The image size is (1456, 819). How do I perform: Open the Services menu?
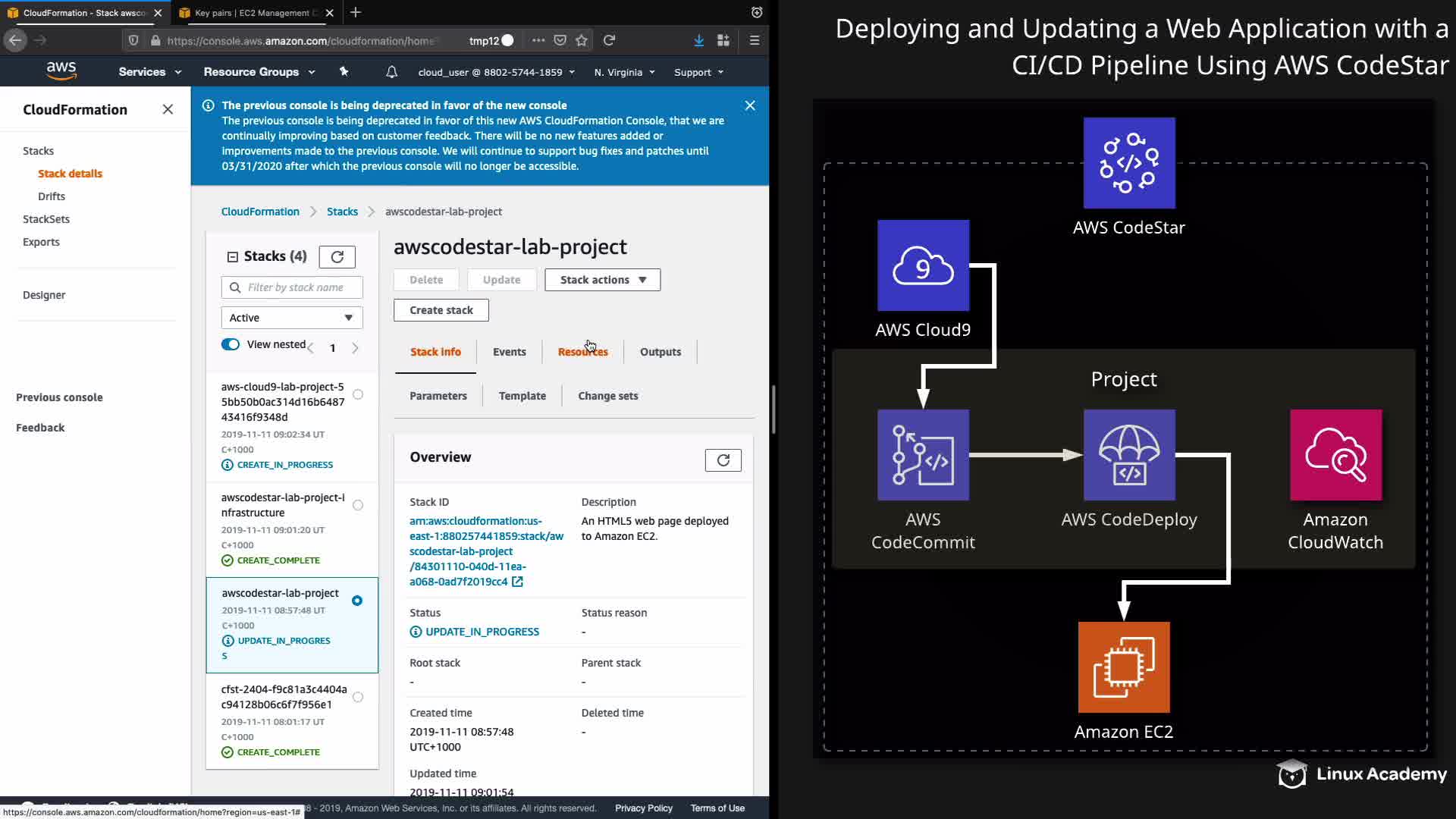[x=149, y=72]
